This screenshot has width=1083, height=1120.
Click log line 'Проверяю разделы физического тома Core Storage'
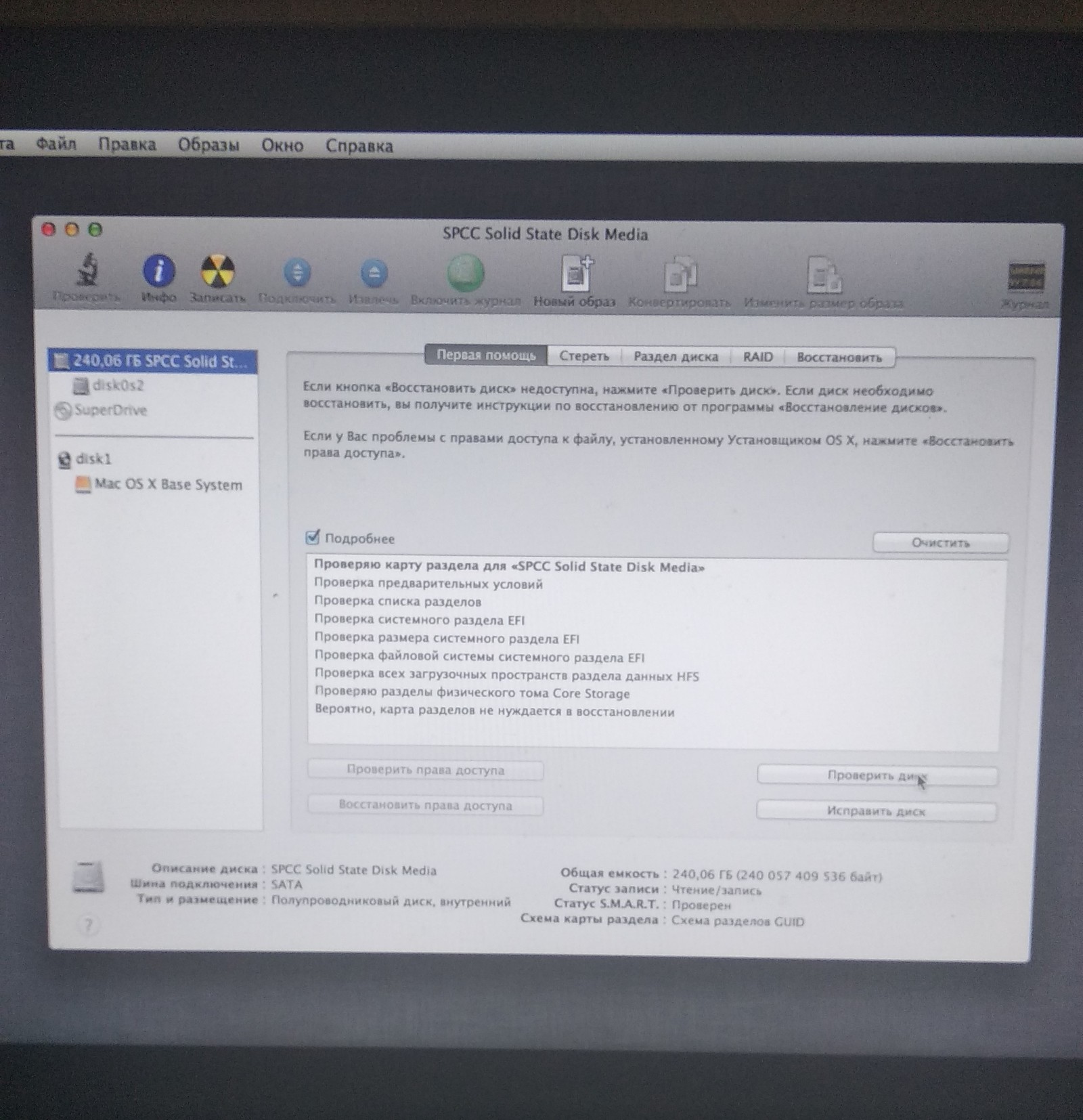pos(472,693)
